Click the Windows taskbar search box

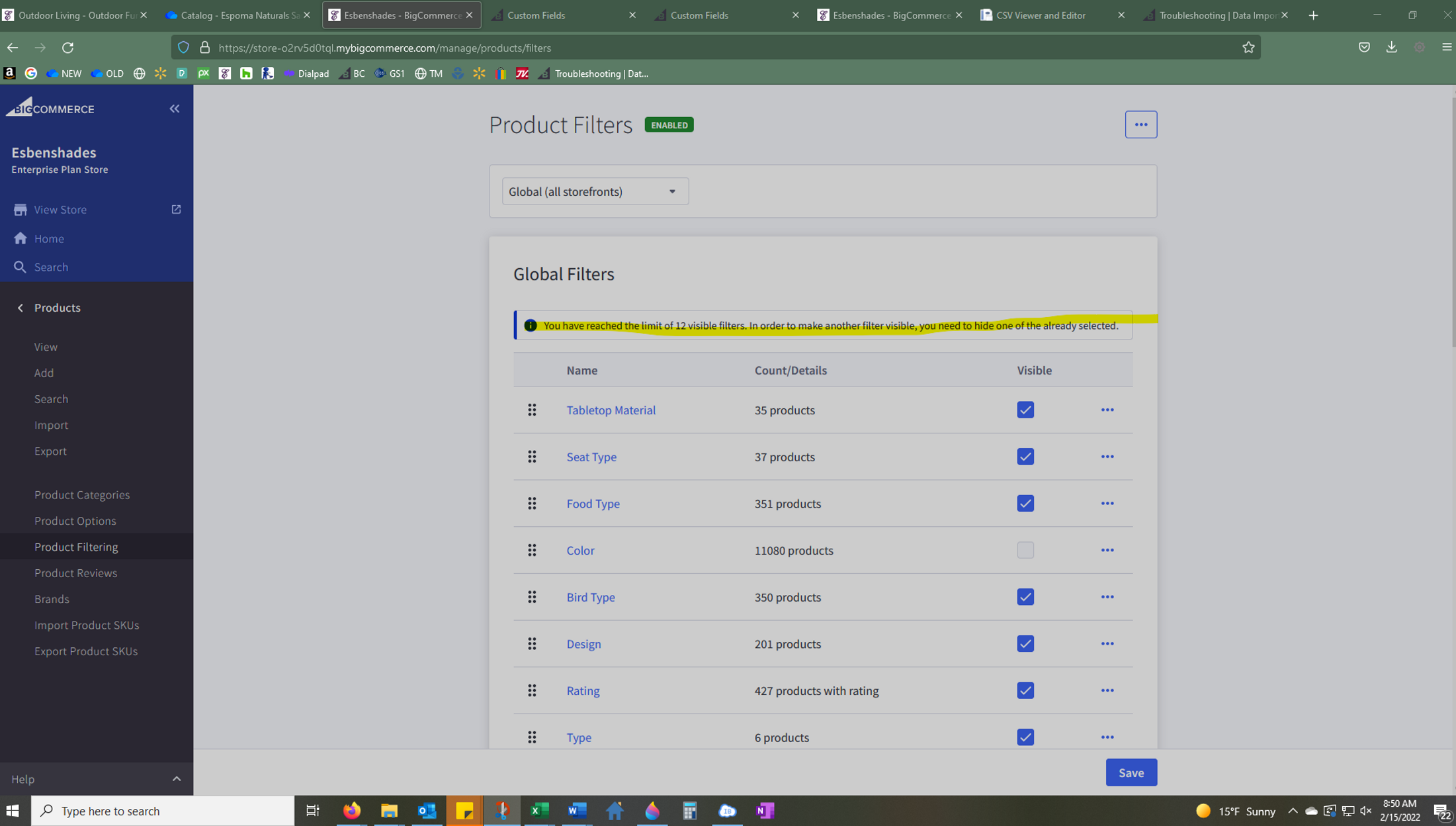(x=163, y=811)
